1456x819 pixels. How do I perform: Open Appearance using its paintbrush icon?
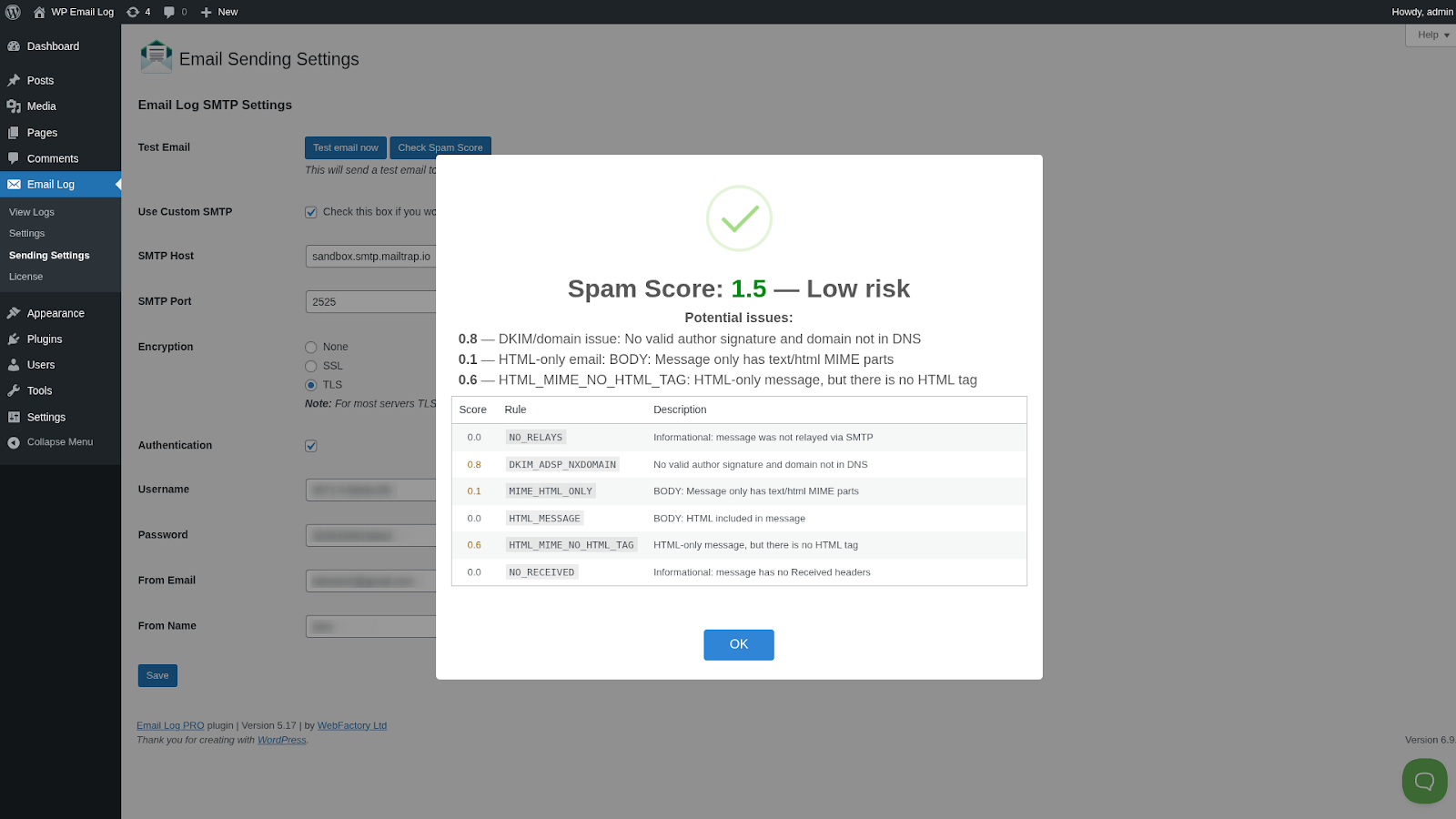[15, 312]
